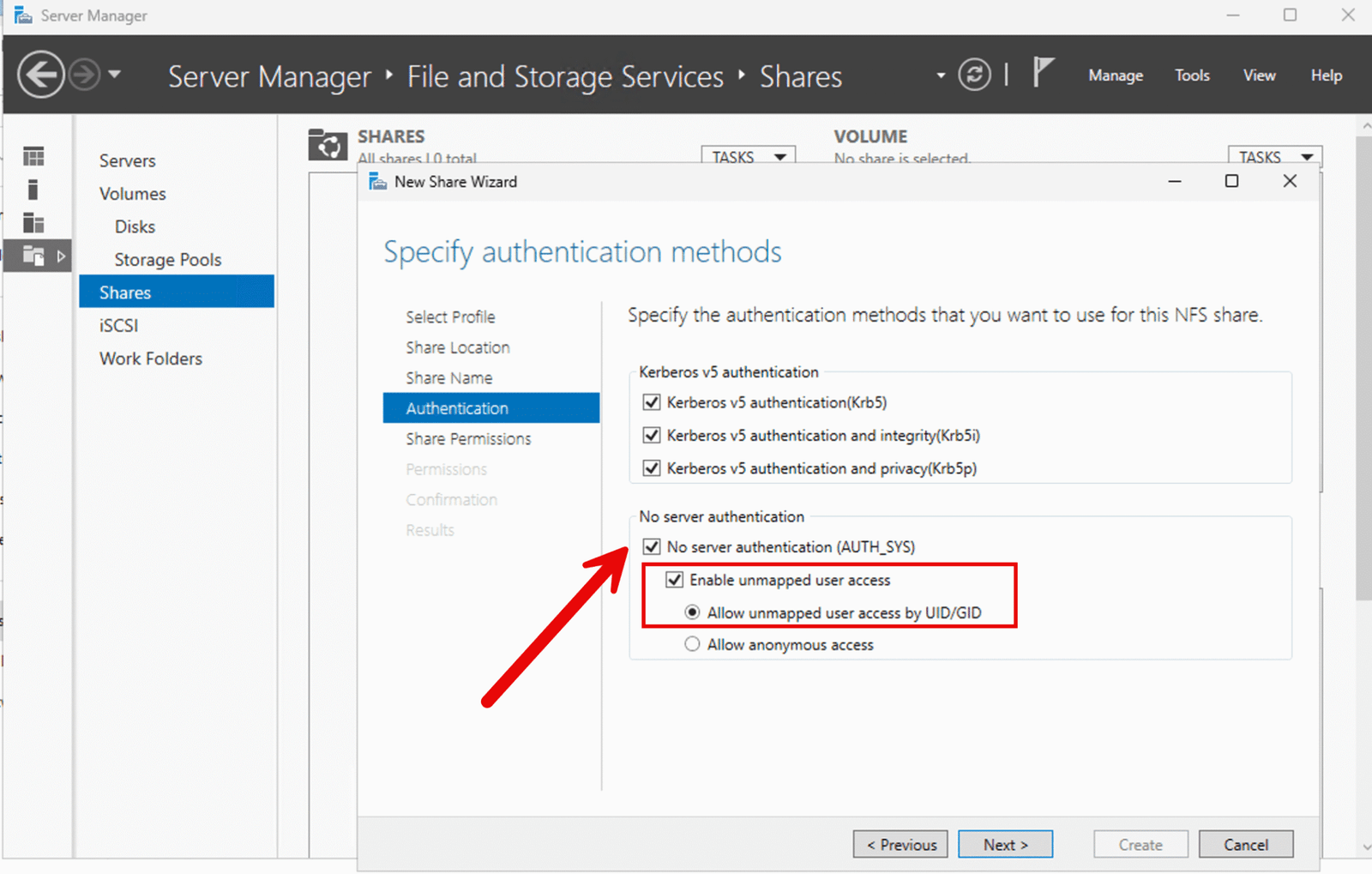Select the Local Server sidebar icon
Image resolution: width=1372 pixels, height=874 pixels.
[x=34, y=190]
